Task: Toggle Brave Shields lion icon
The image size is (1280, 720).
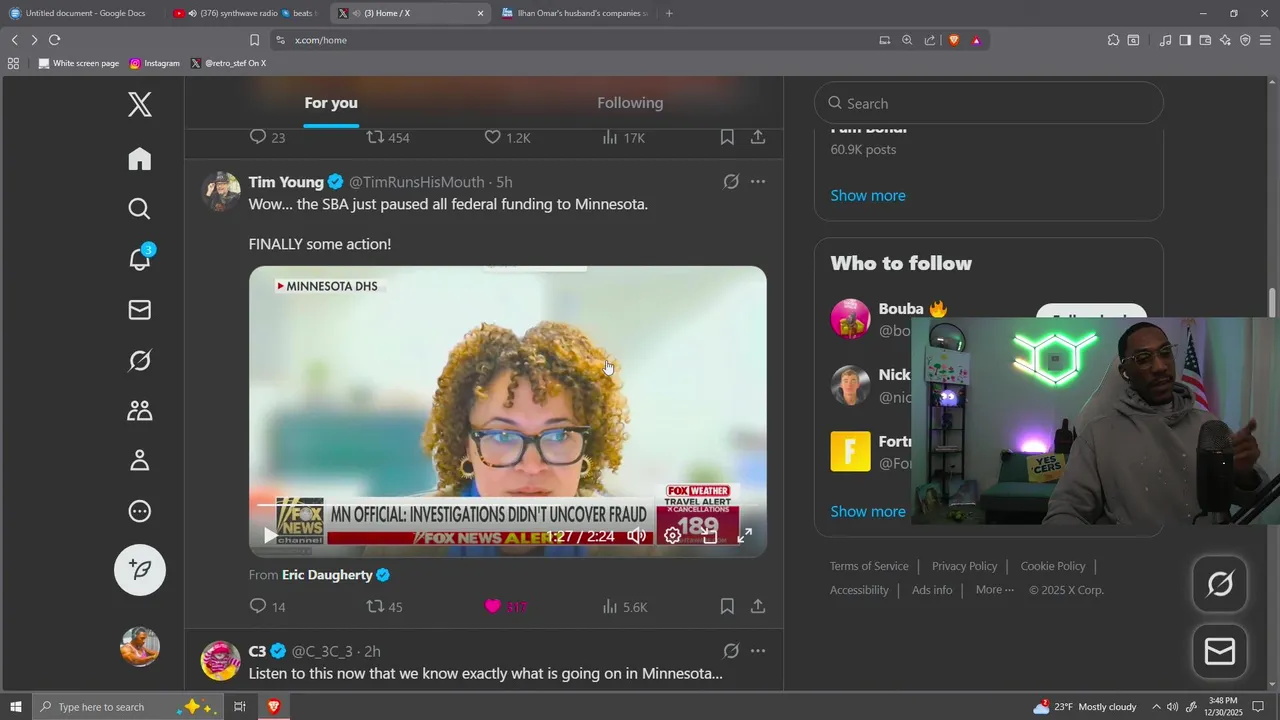Action: pos(954,40)
